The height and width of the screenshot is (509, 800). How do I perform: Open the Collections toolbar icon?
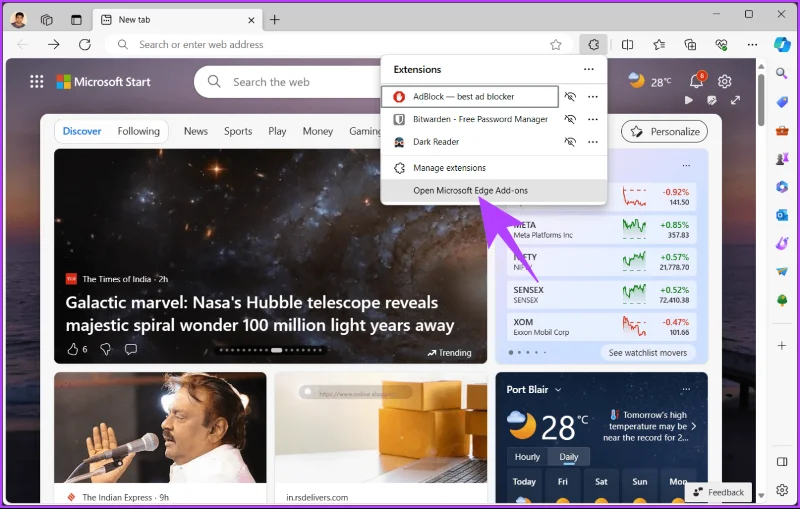(690, 45)
